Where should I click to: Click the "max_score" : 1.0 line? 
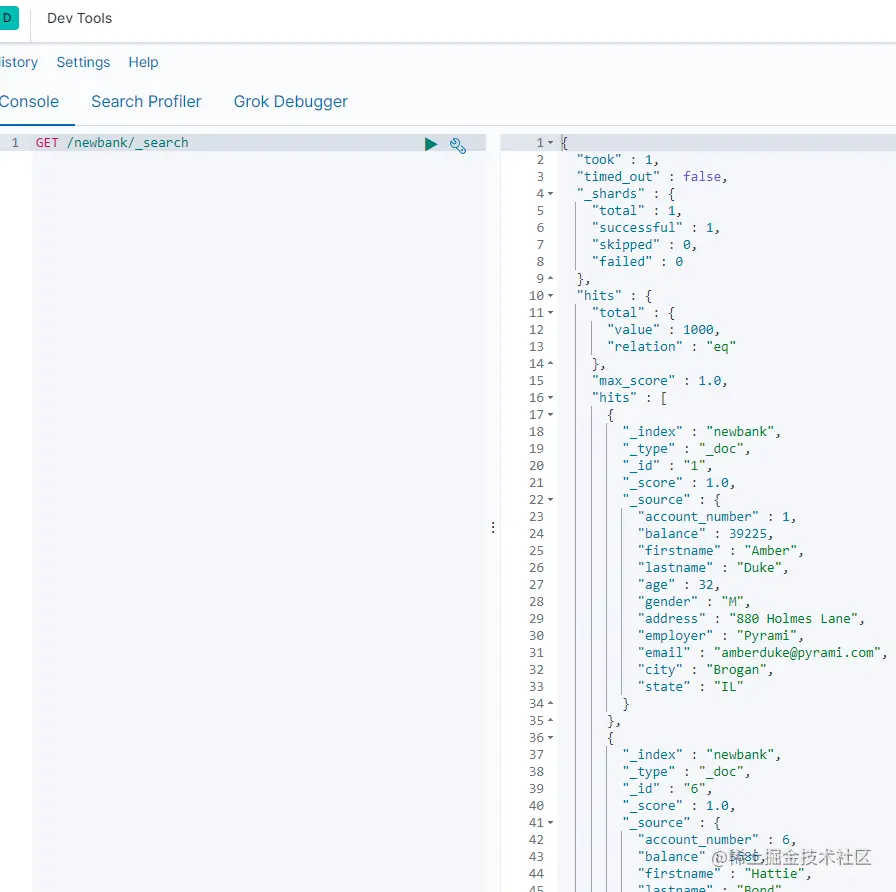pyautogui.click(x=659, y=381)
